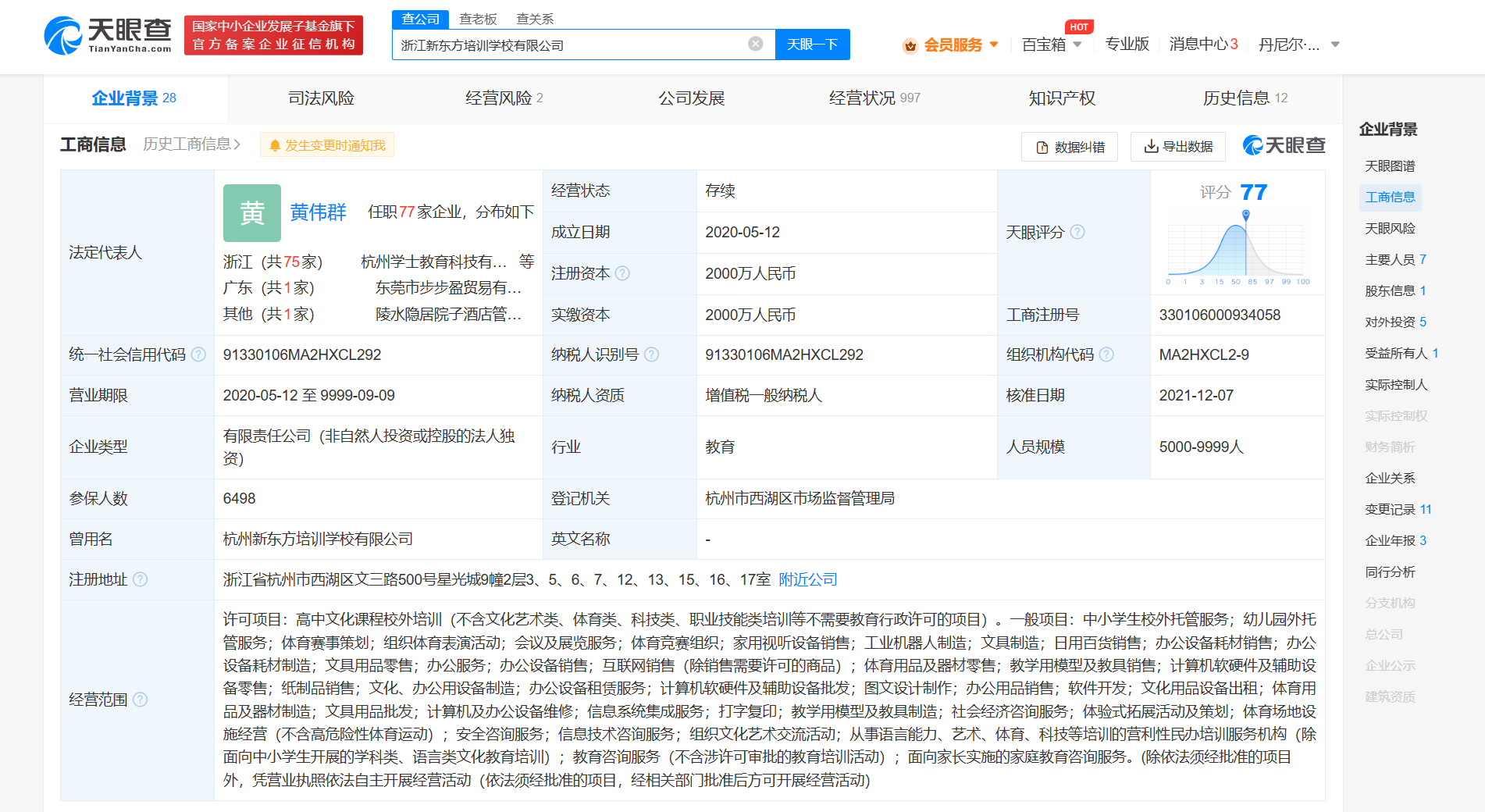Select registration number 330106000934058
This screenshot has height=812, width=1485.
tap(1220, 315)
